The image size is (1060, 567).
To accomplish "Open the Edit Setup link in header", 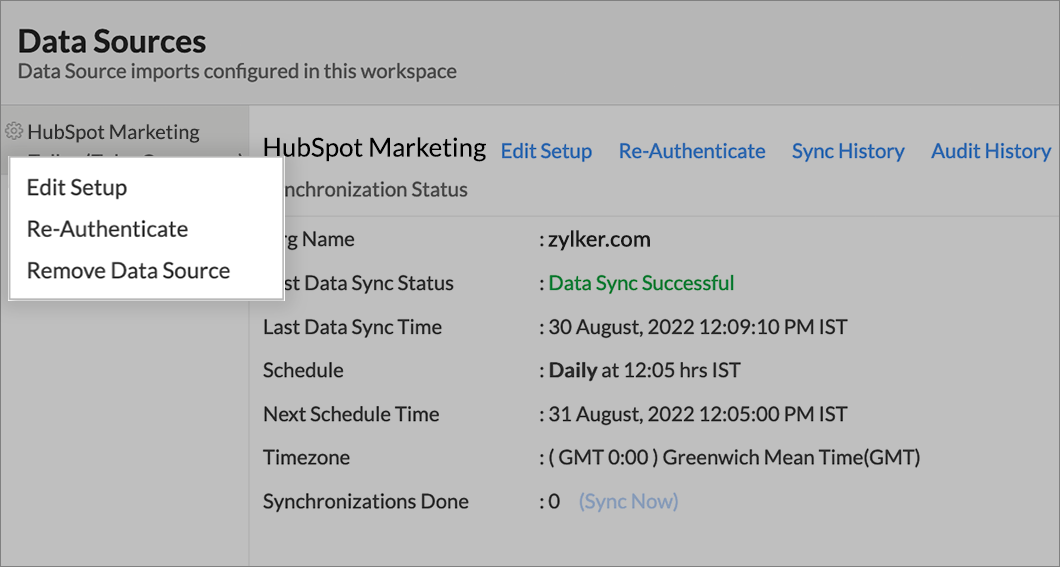I will coord(546,151).
